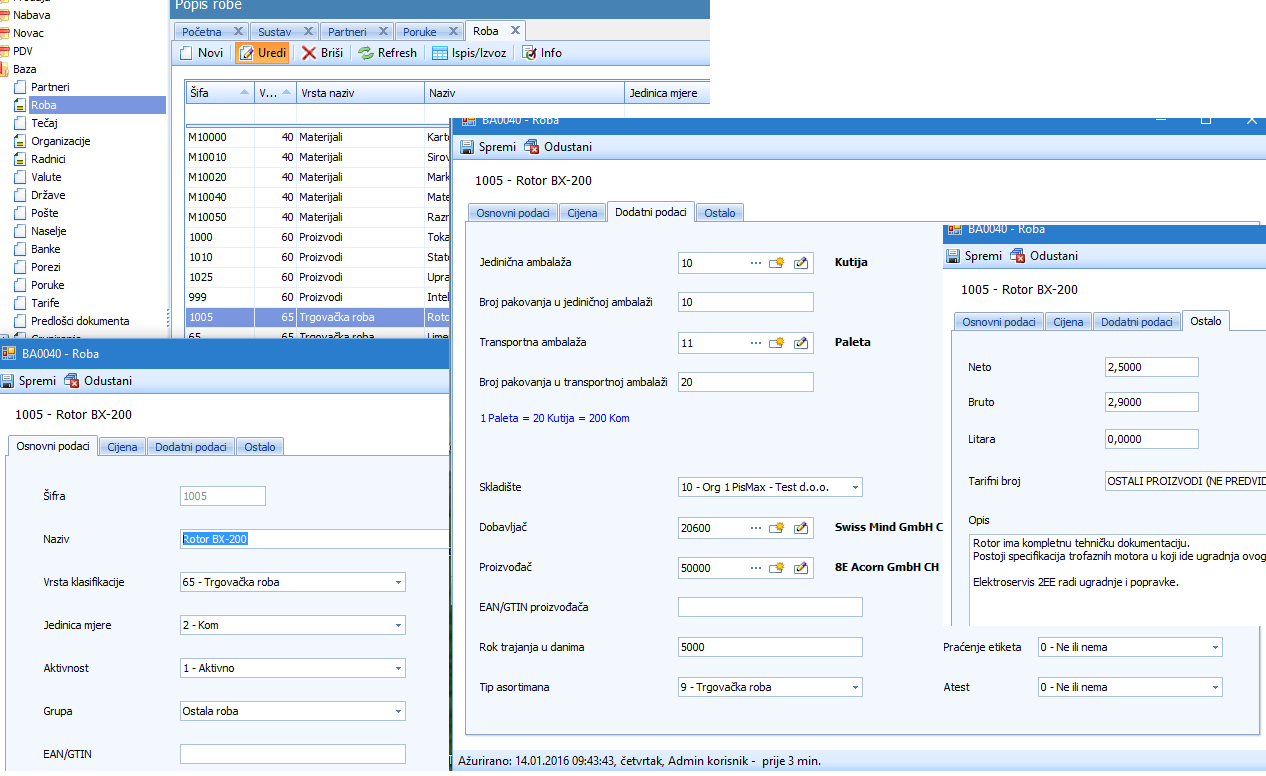The width and height of the screenshot is (1266, 776).
Task: Click the Info toolbar button
Action: 542,53
